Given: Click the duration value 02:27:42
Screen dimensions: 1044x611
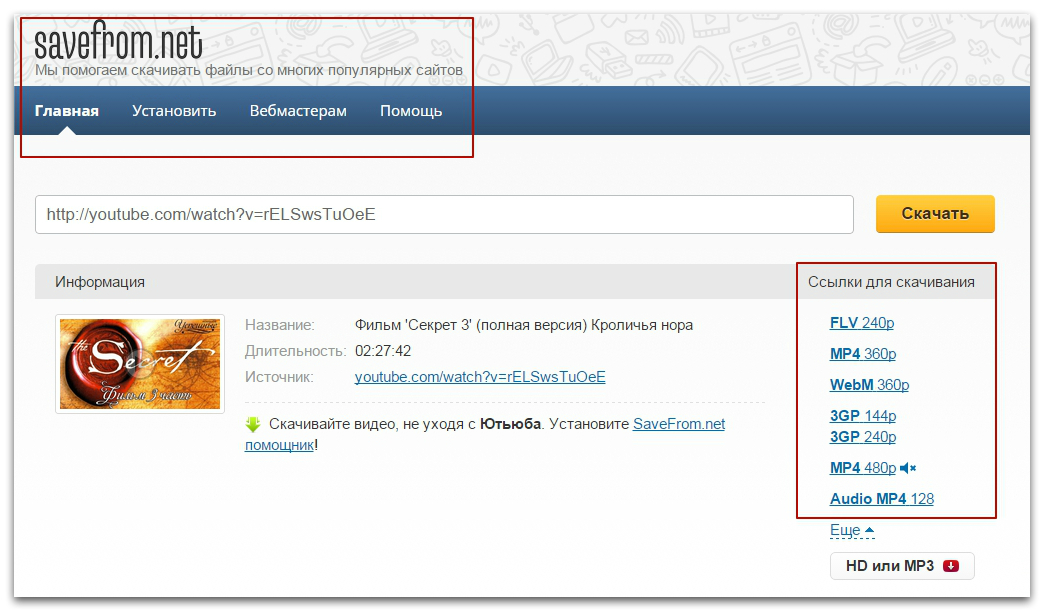Looking at the screenshot, I should (x=383, y=351).
